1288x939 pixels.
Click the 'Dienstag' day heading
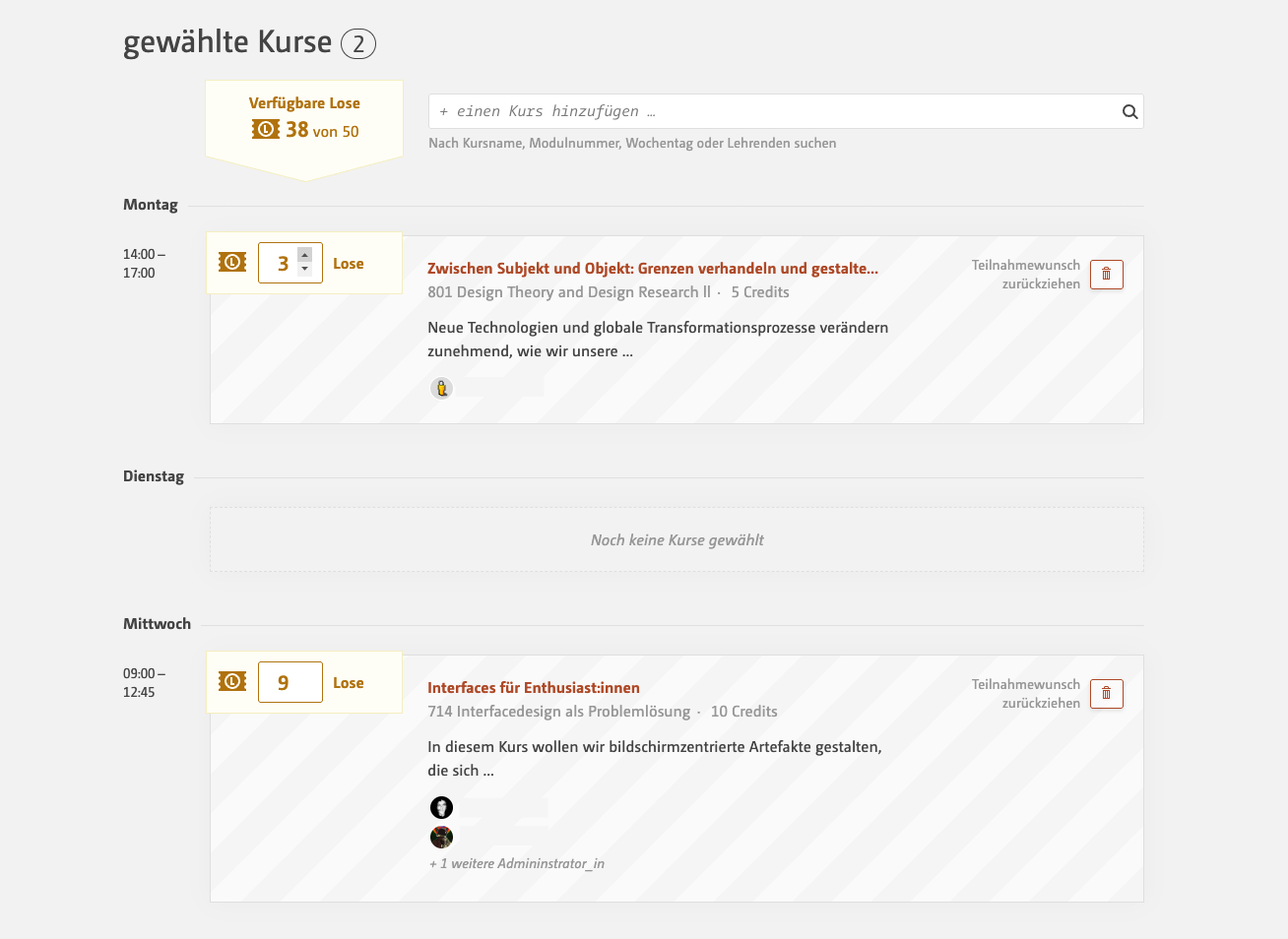154,476
